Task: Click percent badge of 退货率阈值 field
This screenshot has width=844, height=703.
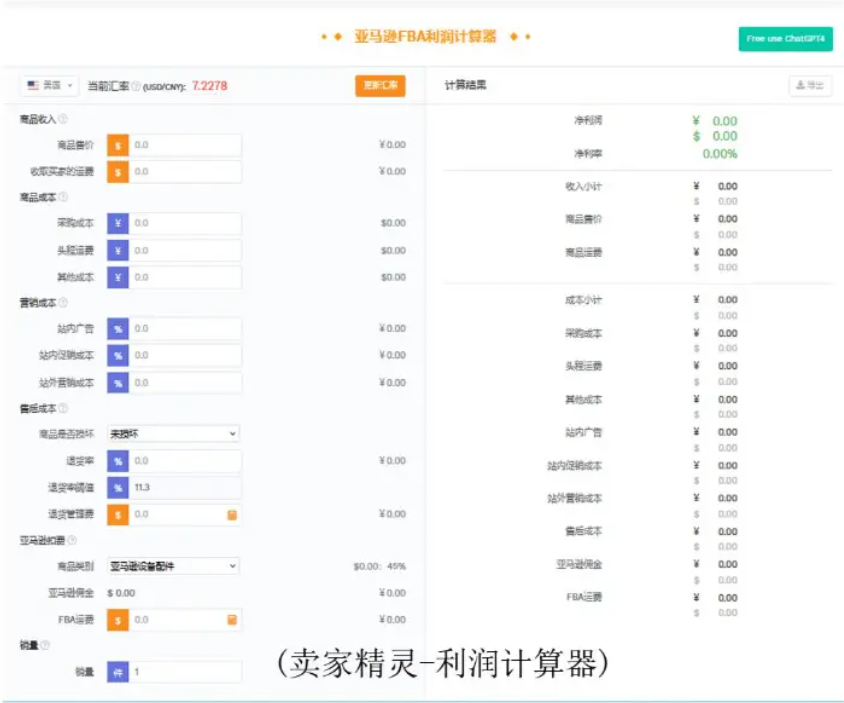Action: pyautogui.click(x=118, y=488)
